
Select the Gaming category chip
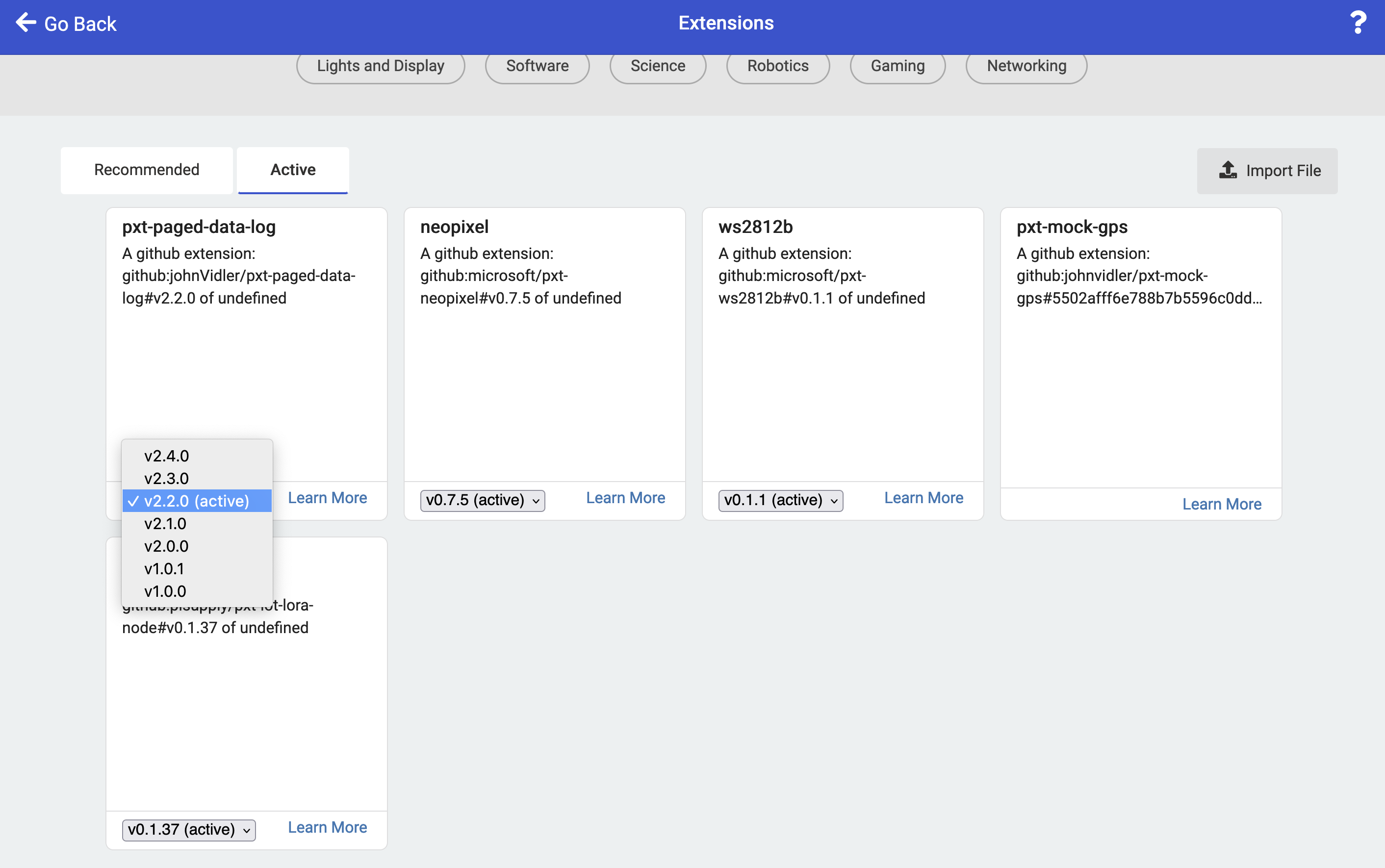[897, 65]
